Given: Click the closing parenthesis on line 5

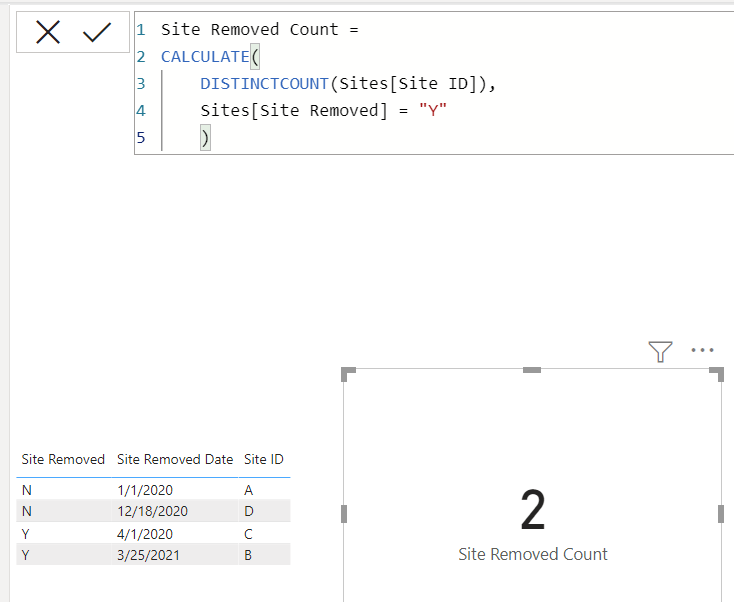Looking at the screenshot, I should click(205, 138).
